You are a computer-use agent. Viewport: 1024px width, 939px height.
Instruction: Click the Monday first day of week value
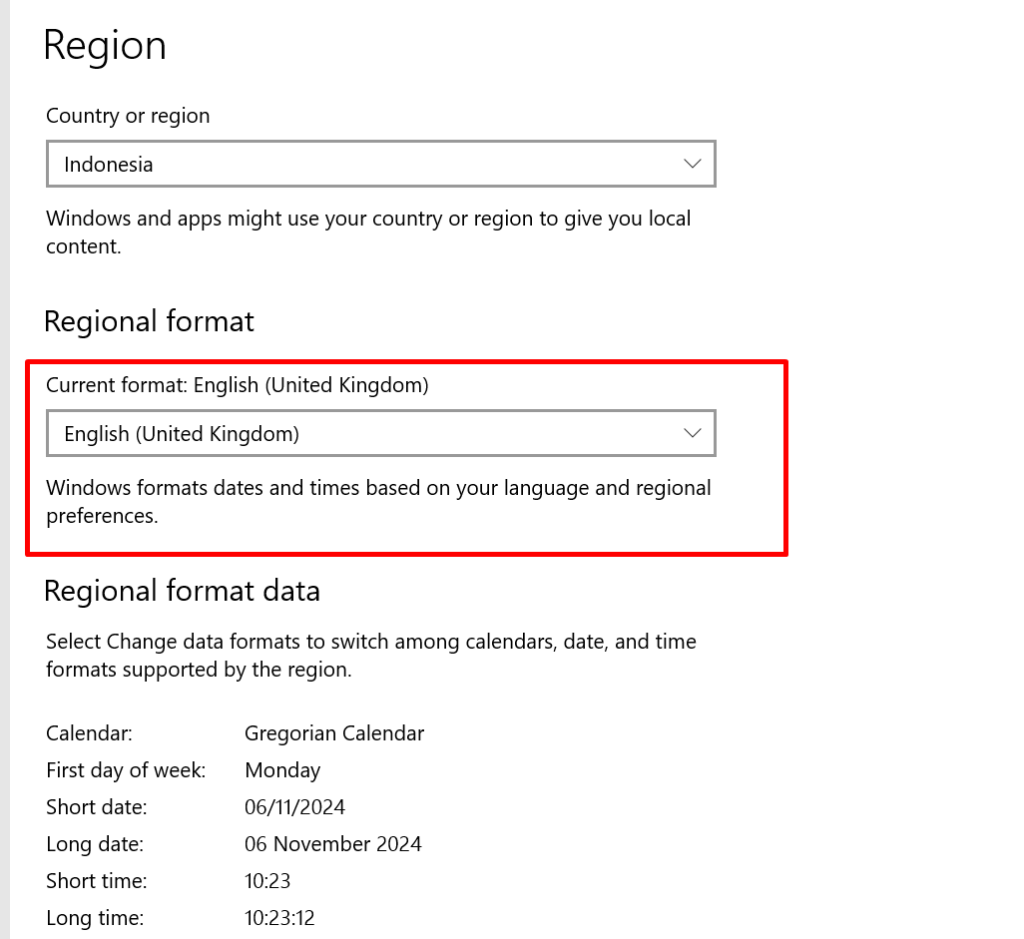[282, 770]
